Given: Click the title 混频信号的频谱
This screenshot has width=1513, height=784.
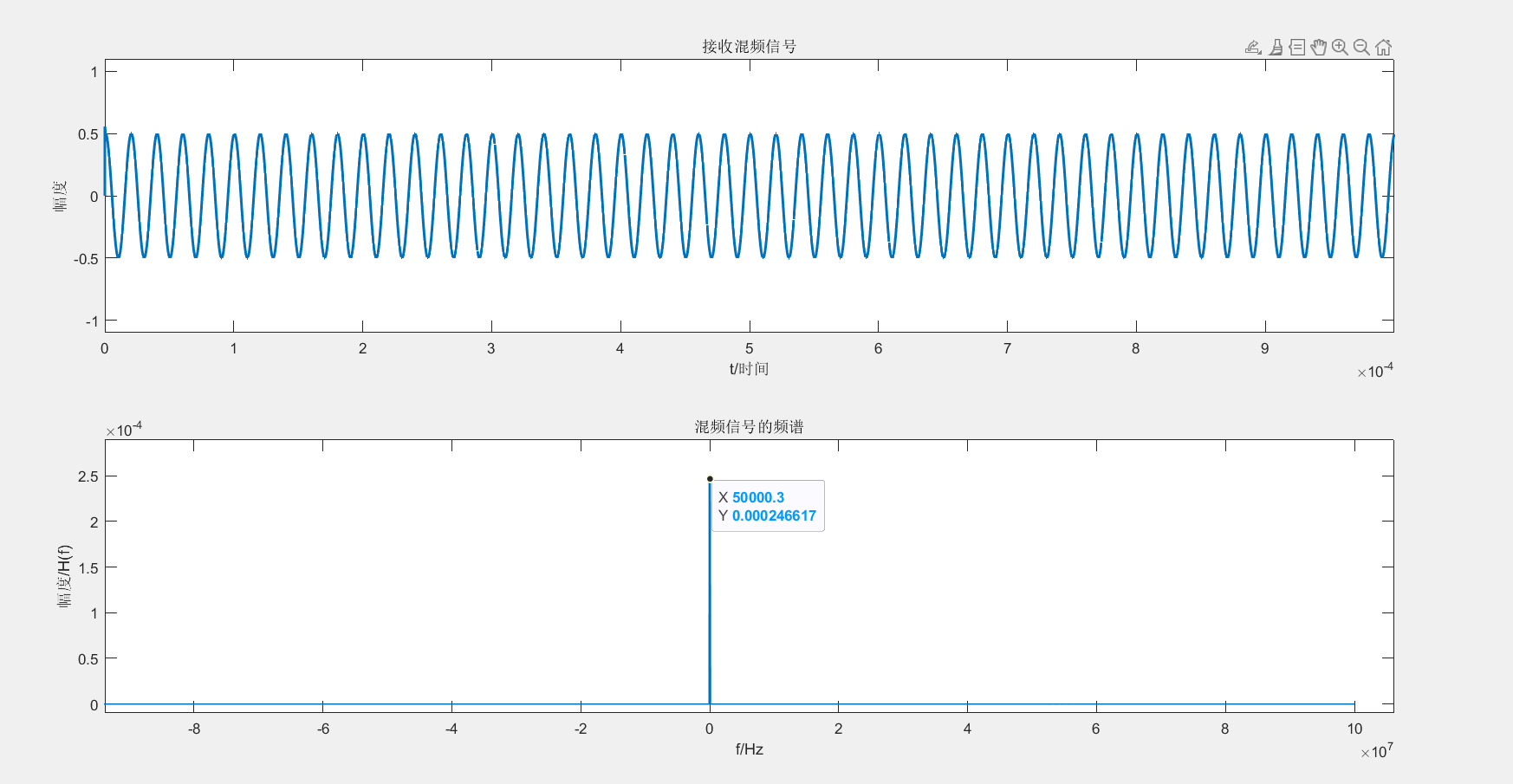Looking at the screenshot, I should 750,427.
